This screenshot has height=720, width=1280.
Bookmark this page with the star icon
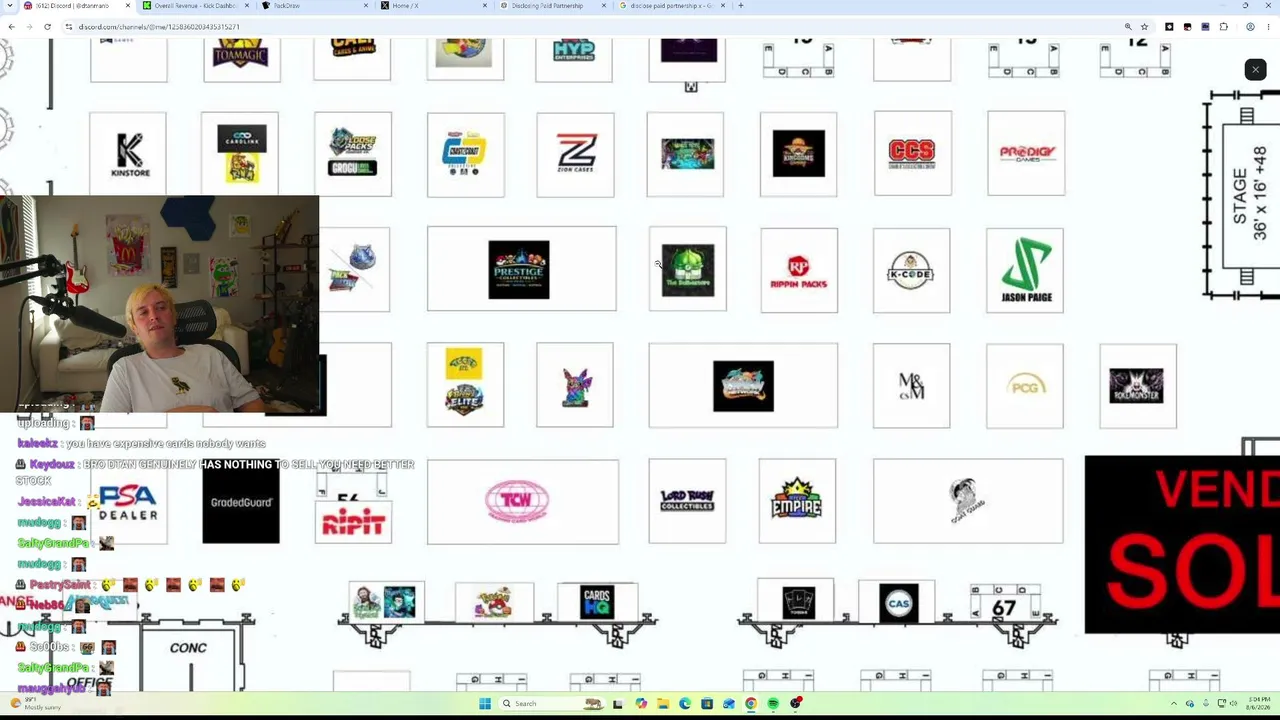(x=1144, y=27)
